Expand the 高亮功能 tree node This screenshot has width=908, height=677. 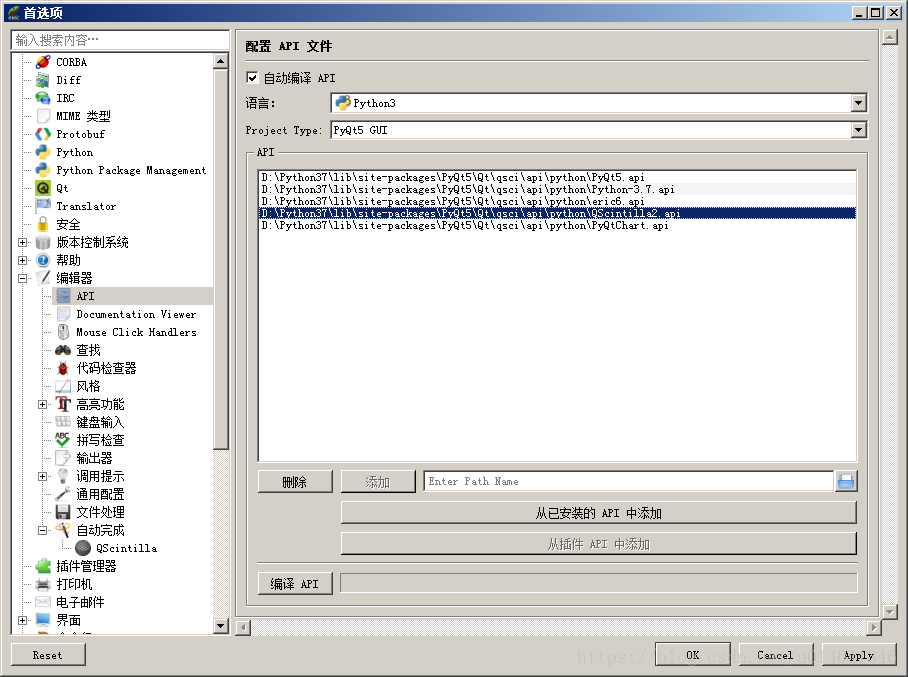(x=42, y=404)
